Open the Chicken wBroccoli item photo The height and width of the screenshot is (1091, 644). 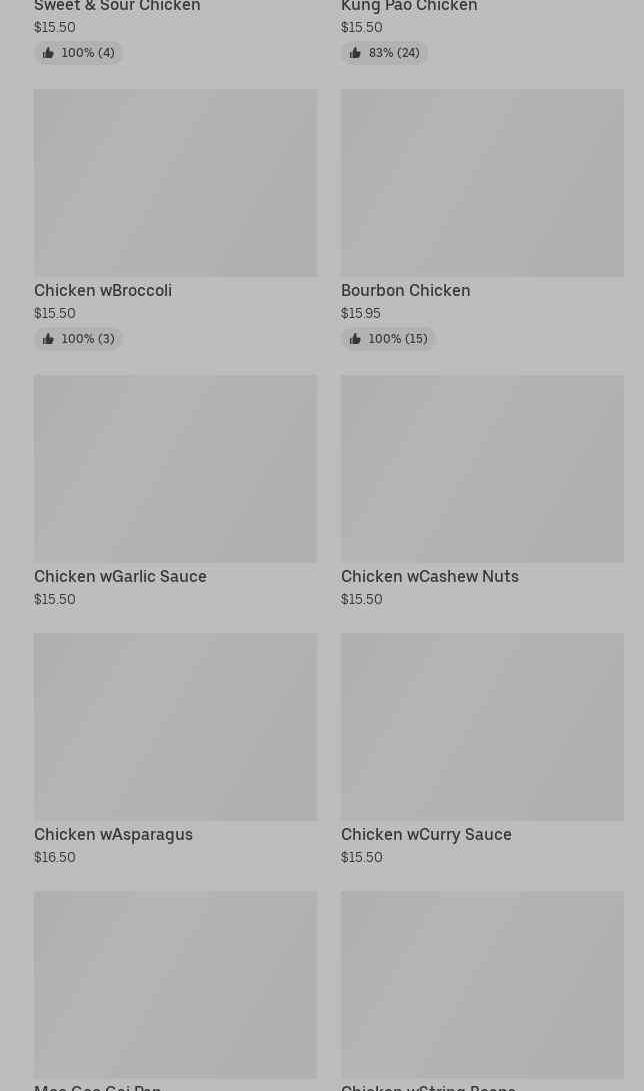(x=175, y=183)
